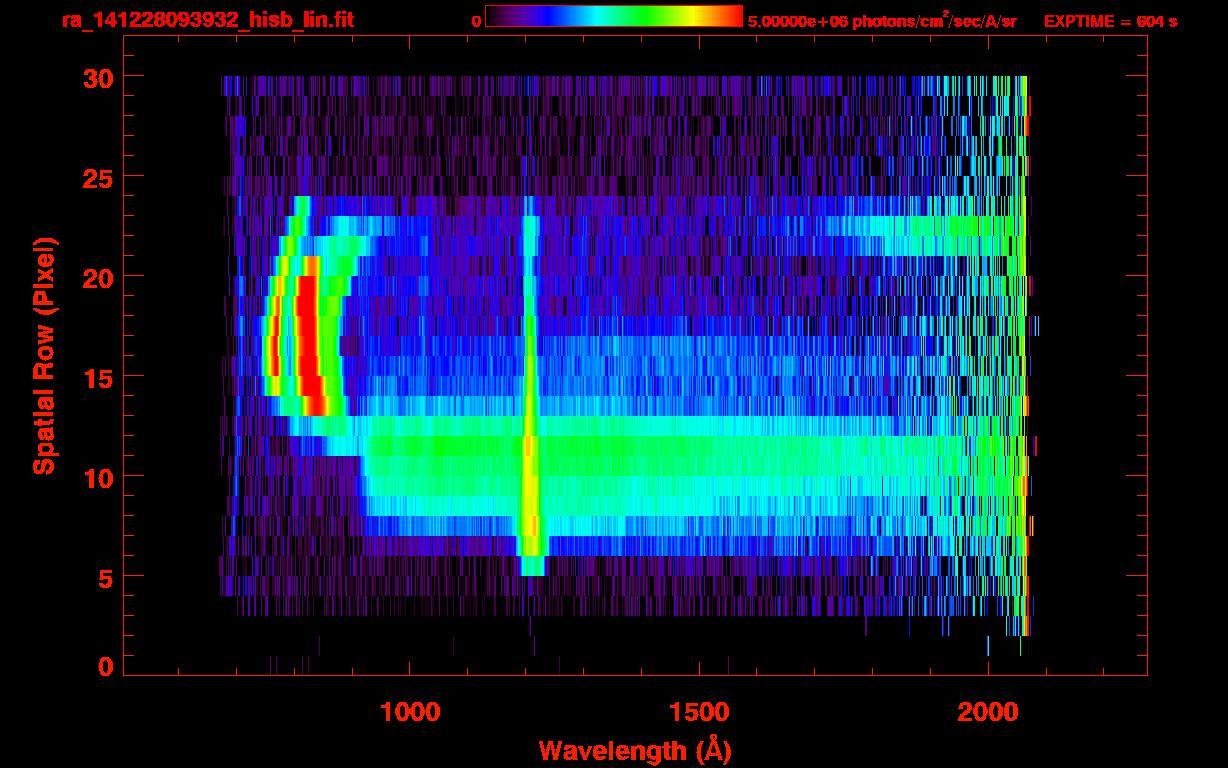Click the colorbar minimum value 0
The width and height of the screenshot is (1228, 768).
(x=477, y=21)
